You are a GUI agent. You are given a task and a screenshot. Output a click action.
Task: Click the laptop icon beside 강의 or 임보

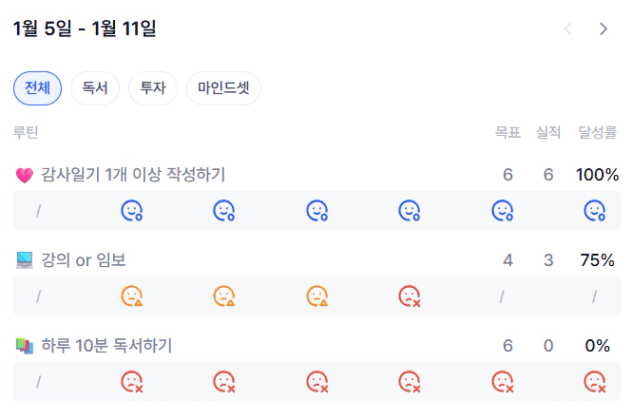tap(25, 260)
